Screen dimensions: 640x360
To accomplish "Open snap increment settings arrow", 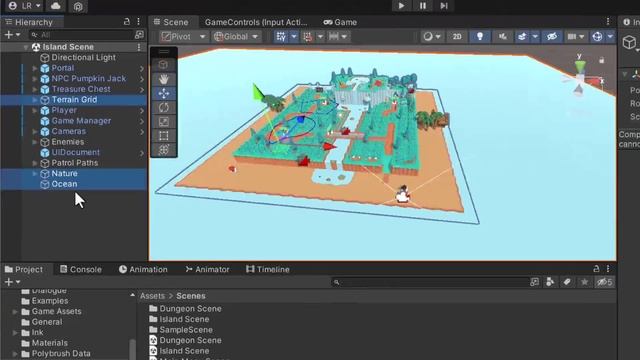I will tap(321, 37).
